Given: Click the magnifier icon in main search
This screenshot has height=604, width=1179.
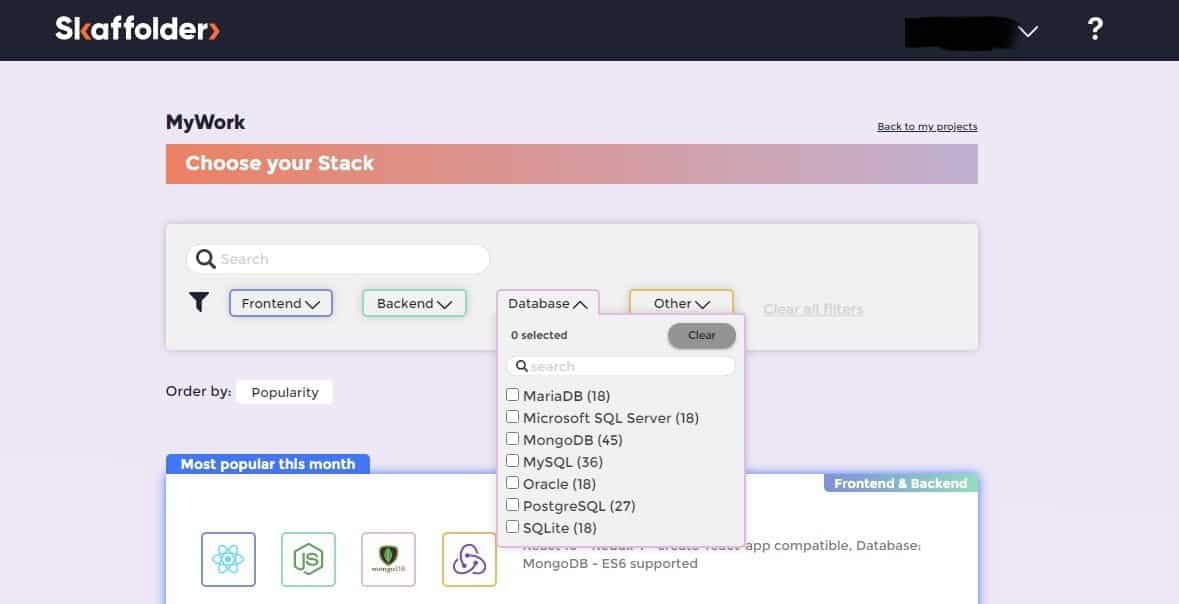Looking at the screenshot, I should pyautogui.click(x=206, y=259).
